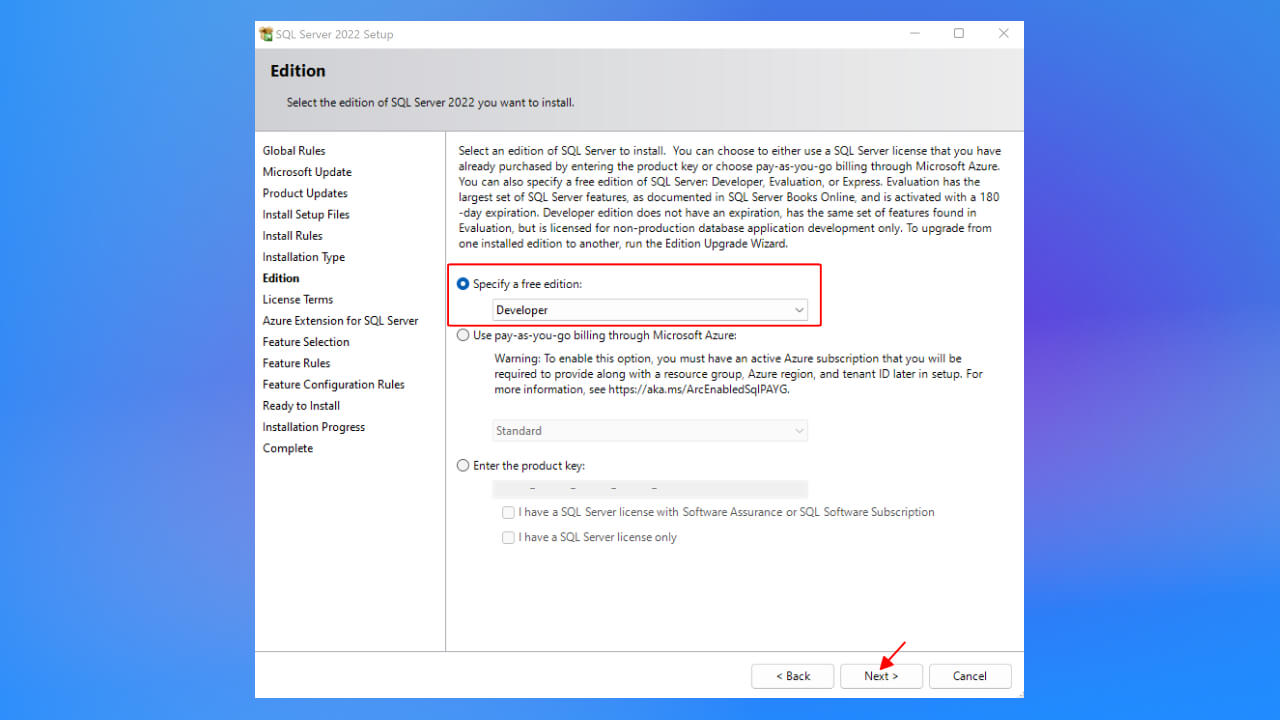Screen dimensions: 1280x720
Task: Click Install Rules in the sidebar
Action: click(293, 236)
